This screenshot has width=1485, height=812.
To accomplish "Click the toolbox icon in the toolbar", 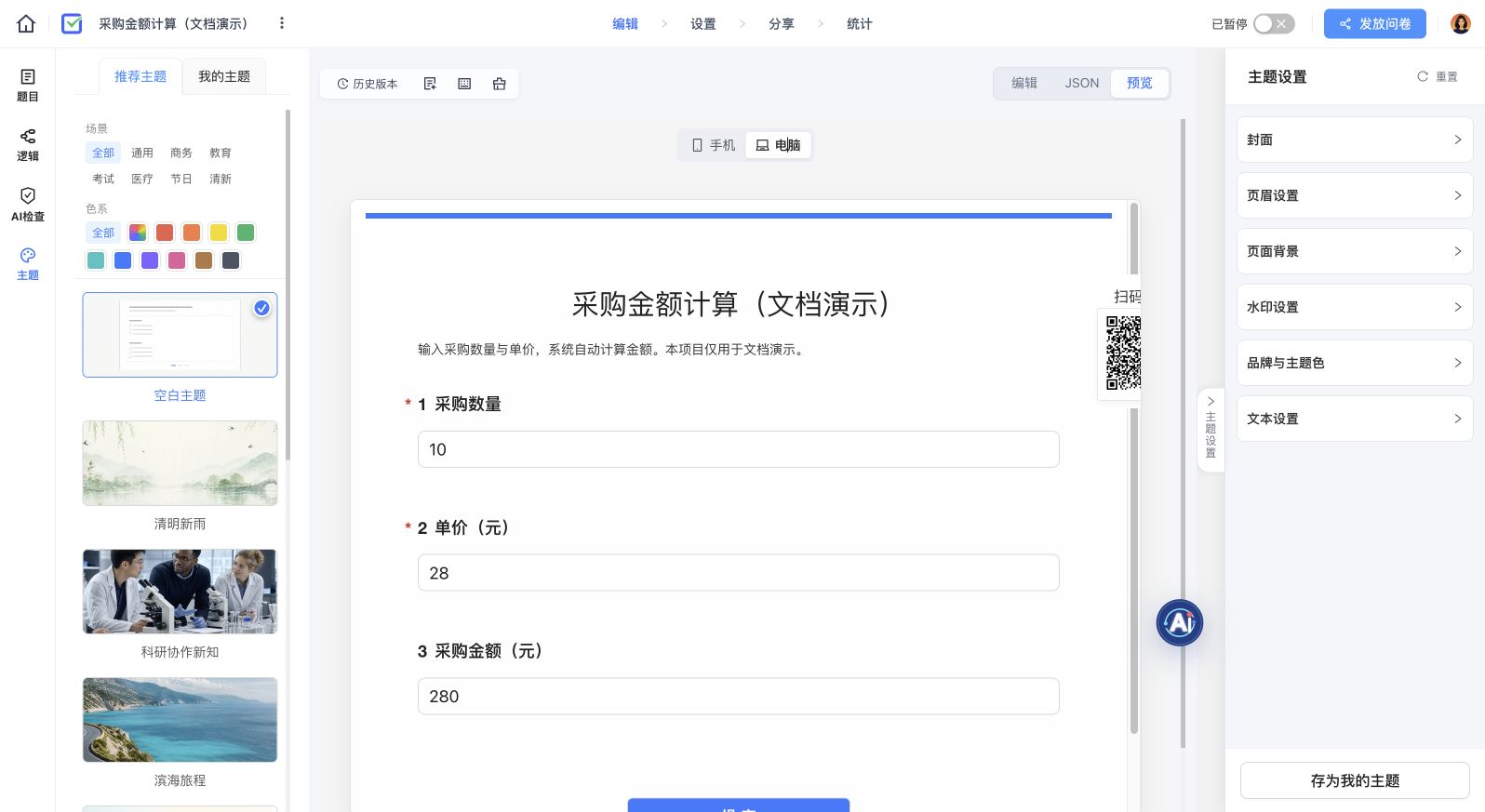I will [500, 84].
